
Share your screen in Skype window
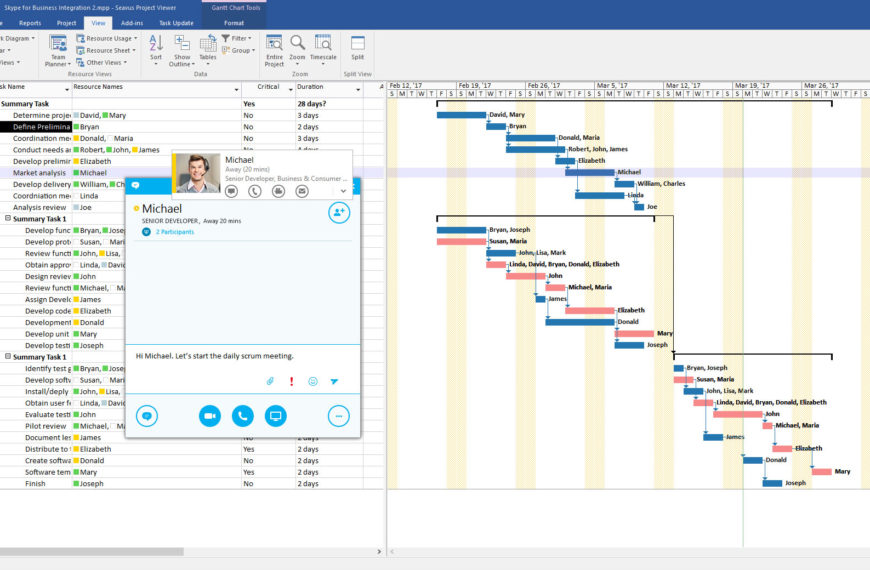[275, 416]
